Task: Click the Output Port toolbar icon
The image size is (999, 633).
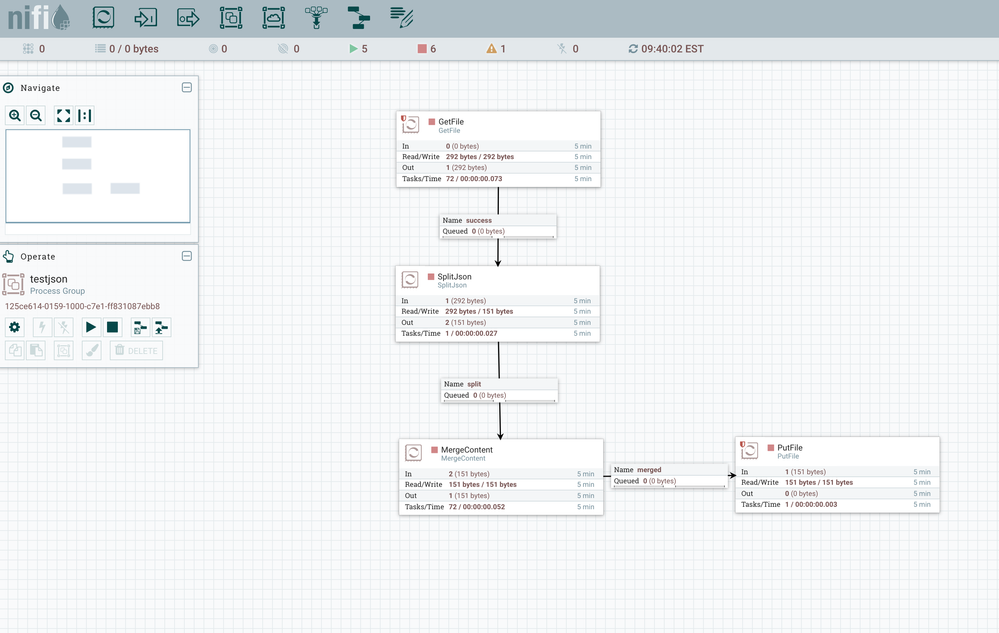Action: click(188, 17)
